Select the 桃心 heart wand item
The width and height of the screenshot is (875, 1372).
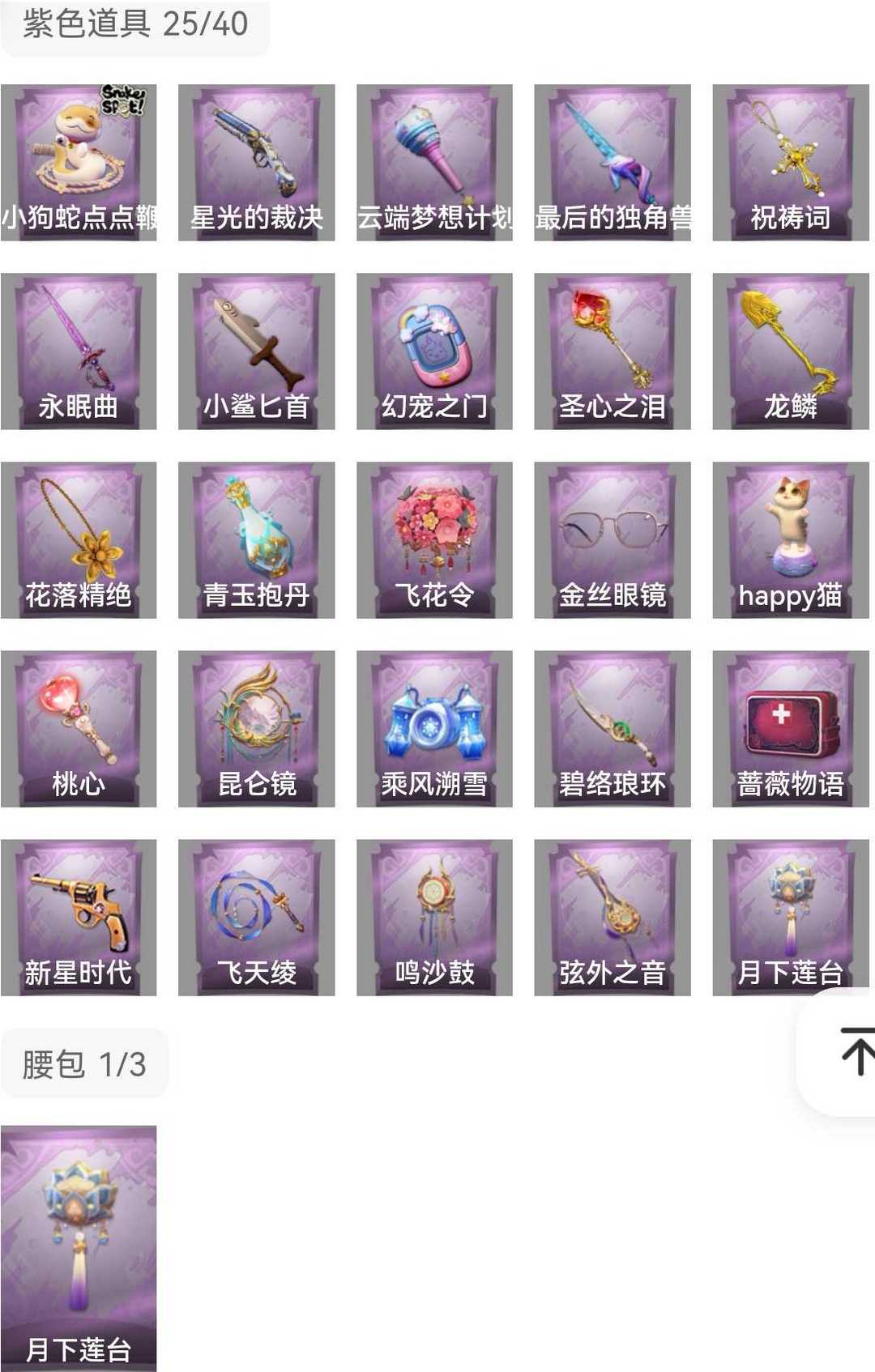[x=79, y=728]
